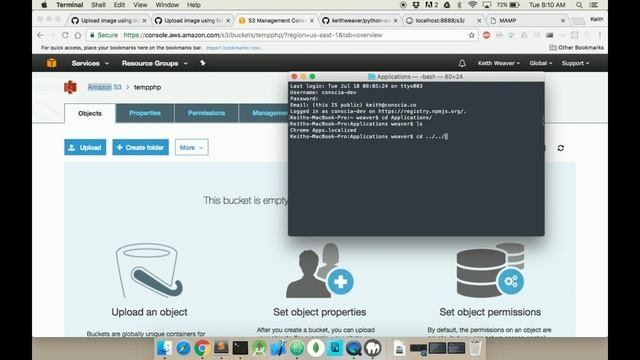Bookmark this page with the star

[x=472, y=35]
